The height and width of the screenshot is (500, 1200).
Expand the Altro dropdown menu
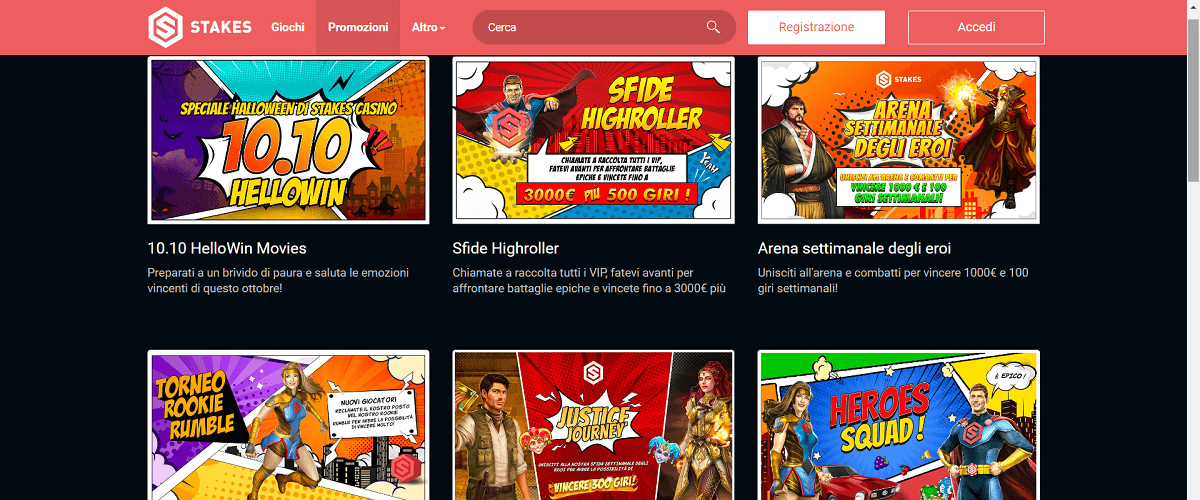[429, 27]
